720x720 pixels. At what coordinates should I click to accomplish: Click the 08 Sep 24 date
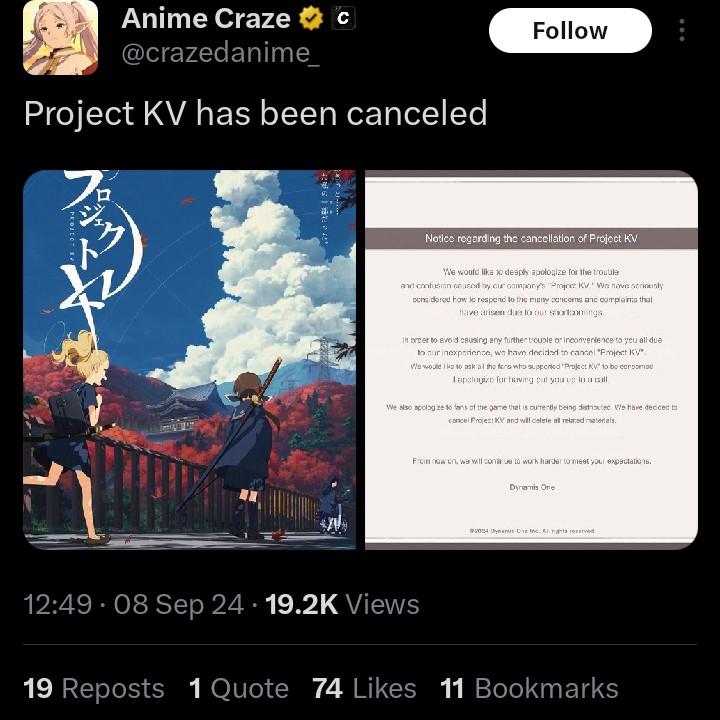pos(179,604)
